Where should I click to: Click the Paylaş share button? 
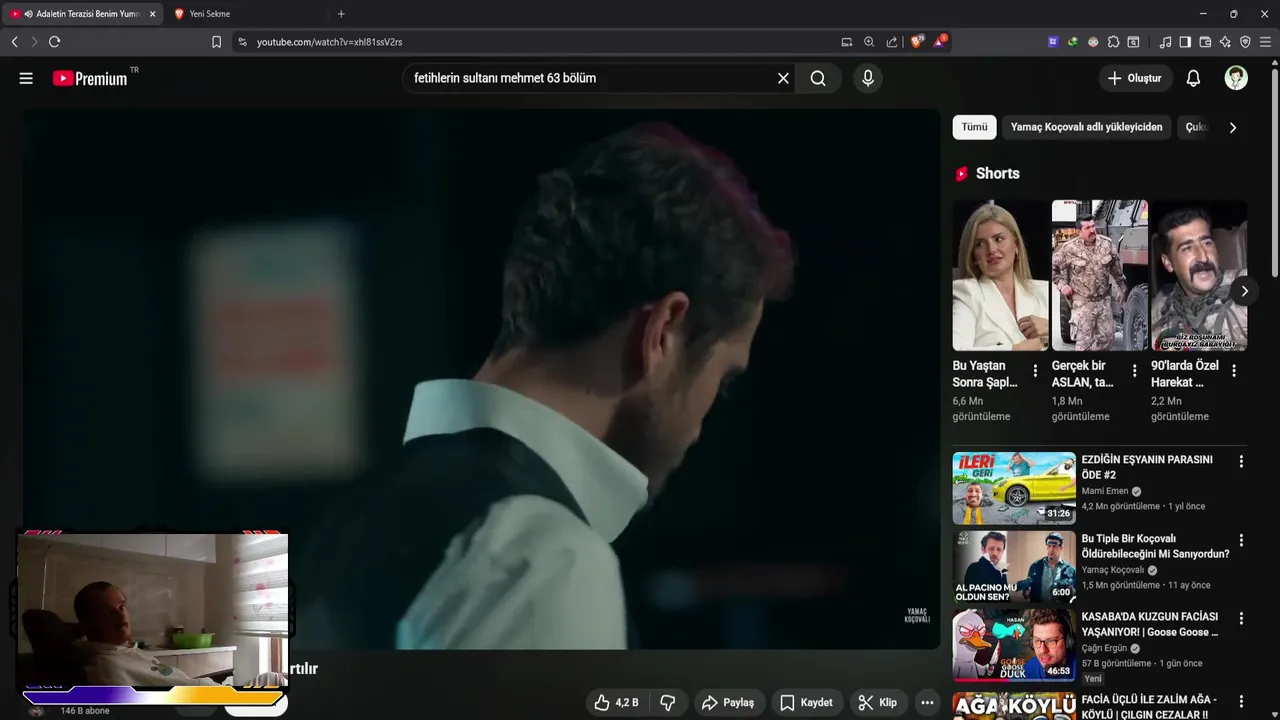728,703
